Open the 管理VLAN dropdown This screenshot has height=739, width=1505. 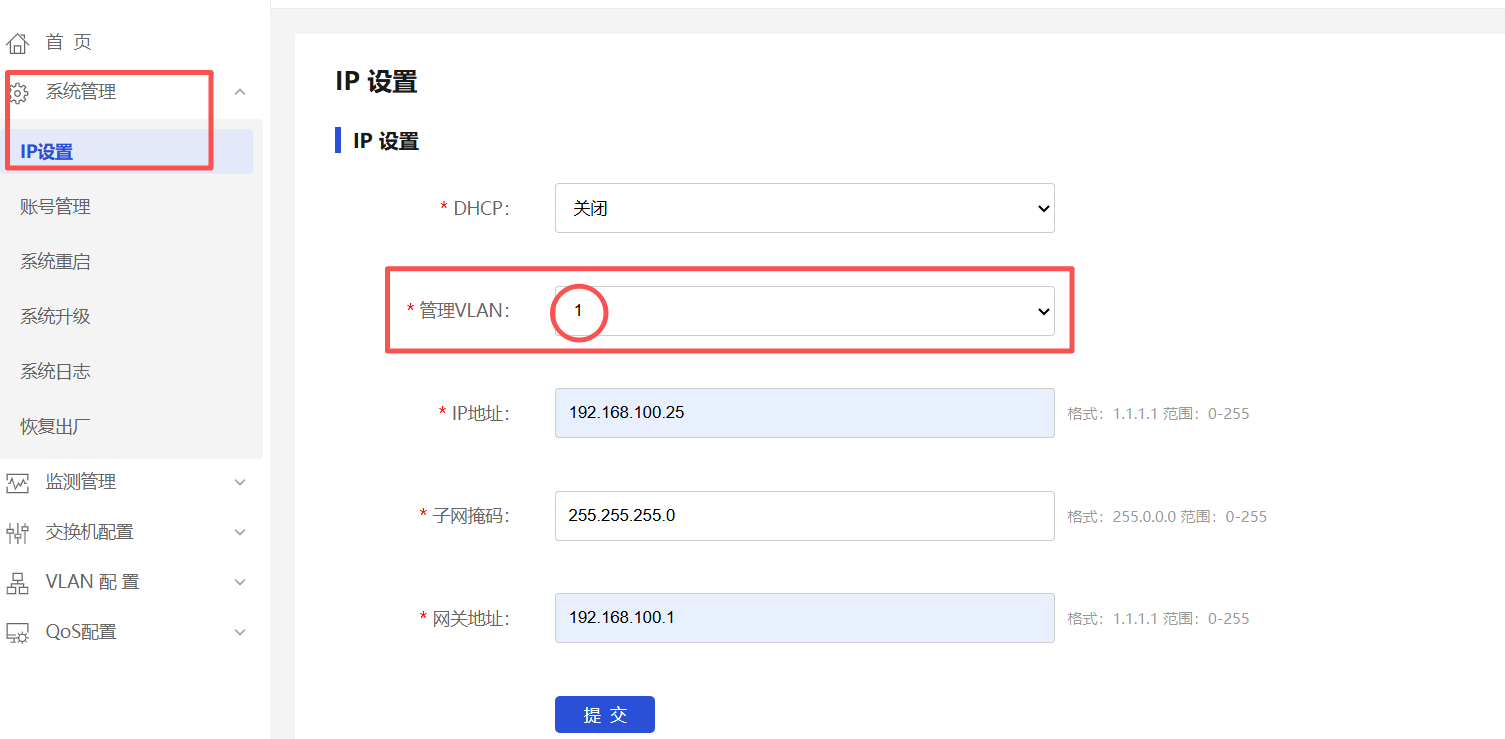(804, 311)
